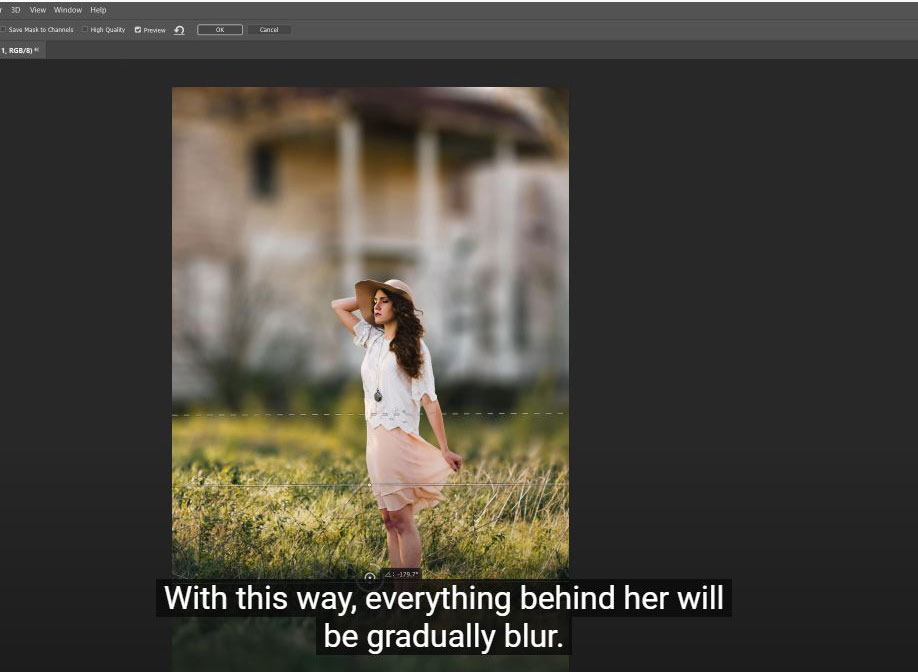Uncheck the Preview checkbox

click(x=138, y=30)
